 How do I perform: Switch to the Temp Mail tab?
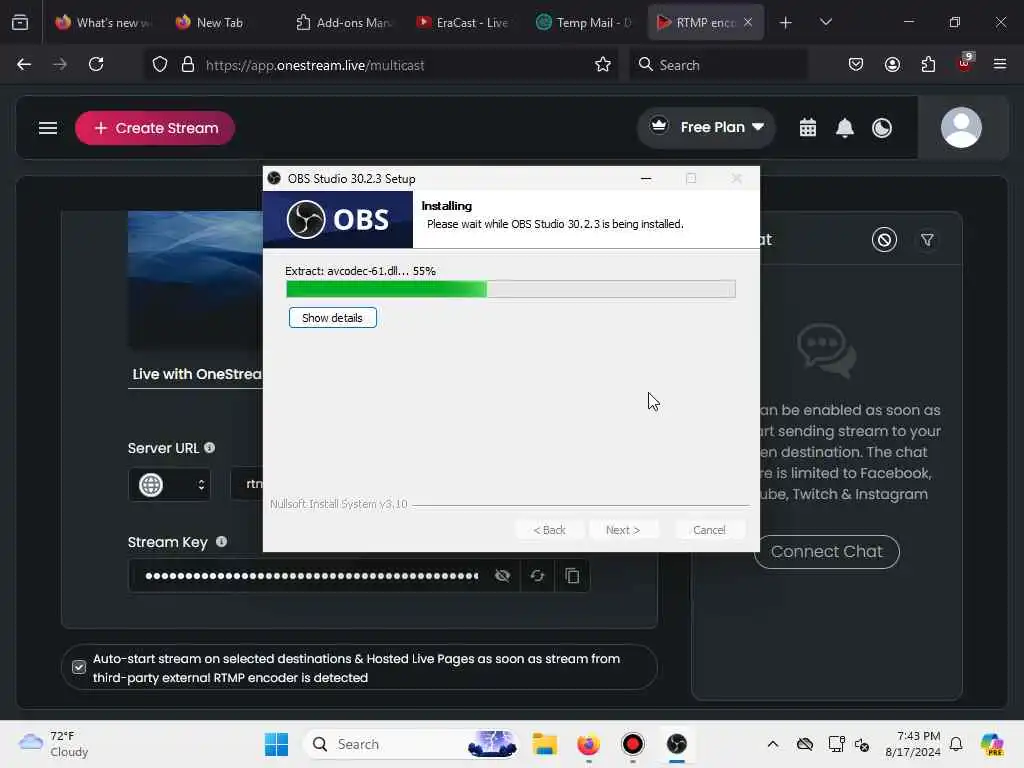[583, 22]
